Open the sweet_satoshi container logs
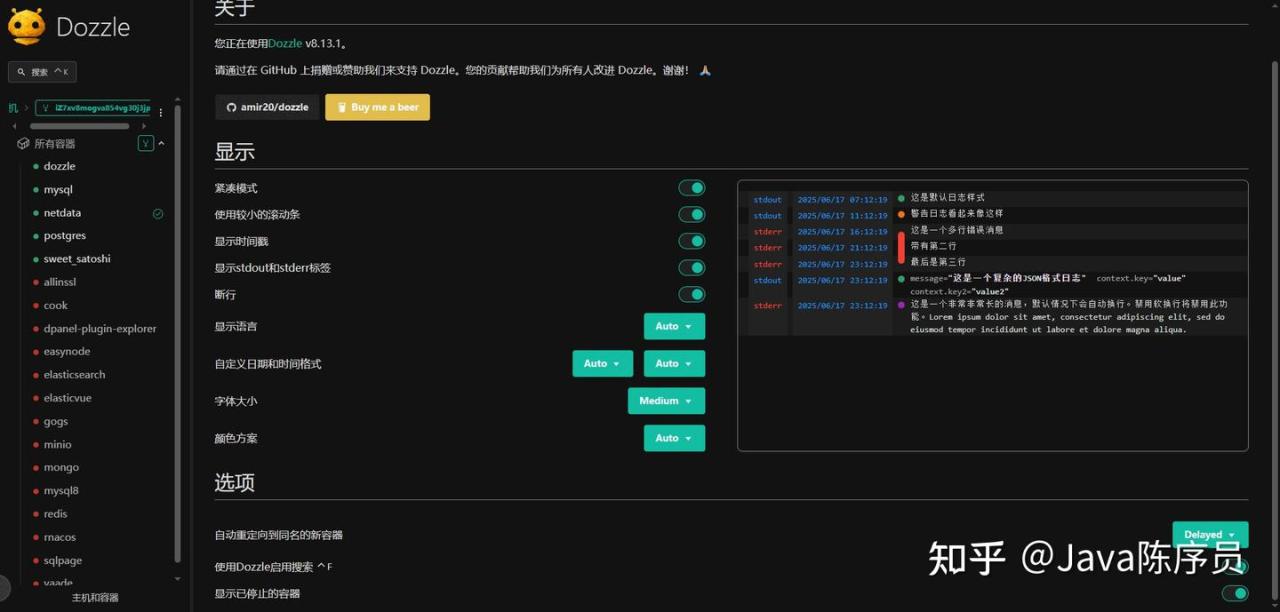This screenshot has width=1280, height=612. click(x=77, y=259)
